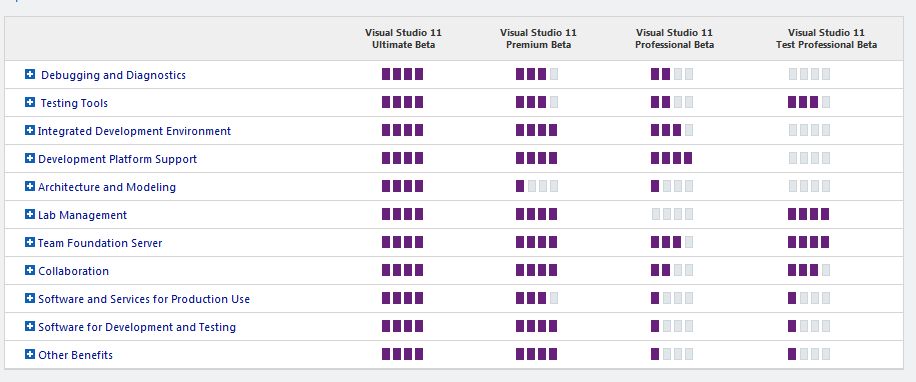This screenshot has width=916, height=382.
Task: Click Test Professional bars for Team Foundation Server
Action: [x=809, y=242]
